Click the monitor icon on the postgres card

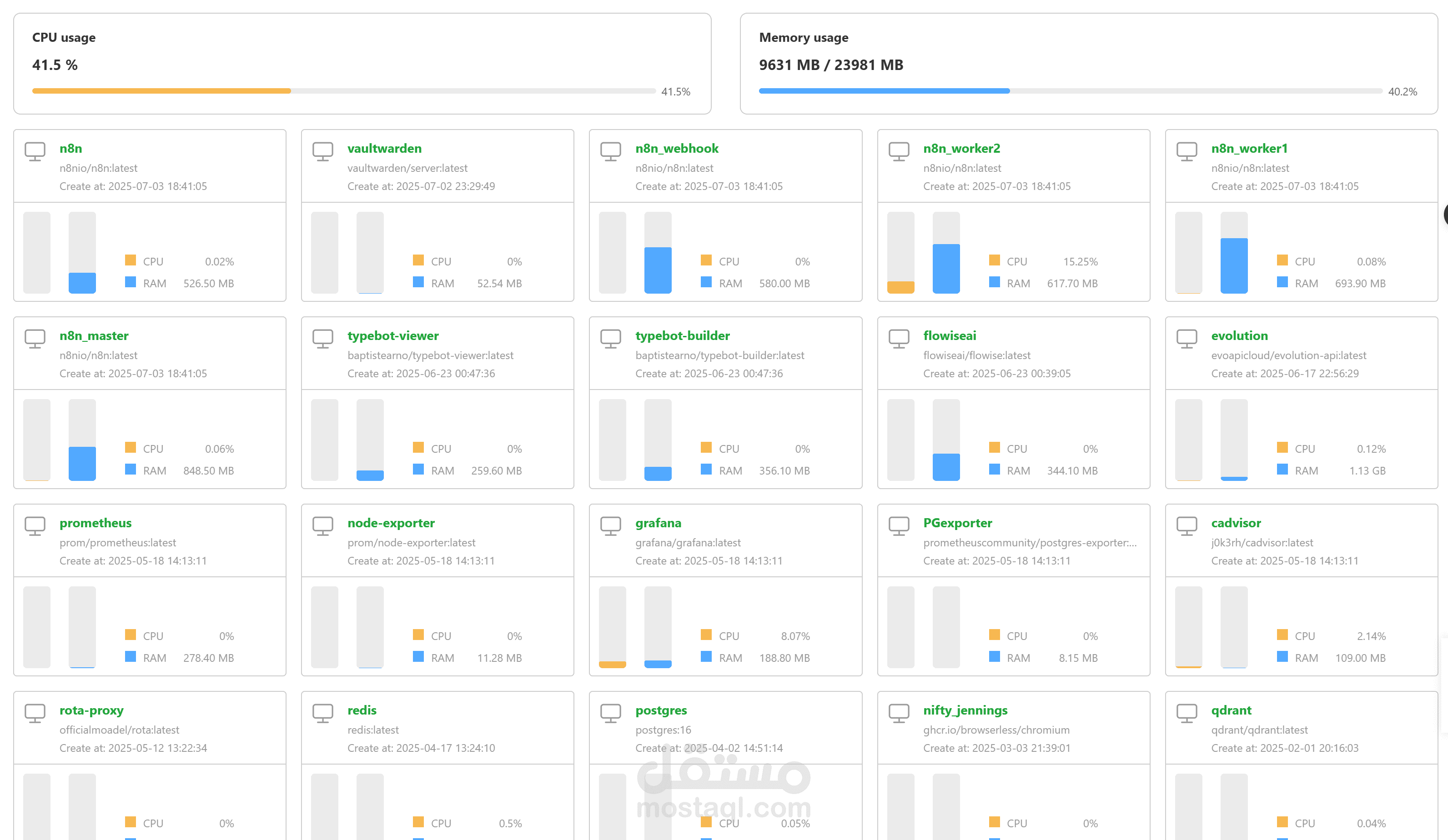tap(611, 713)
